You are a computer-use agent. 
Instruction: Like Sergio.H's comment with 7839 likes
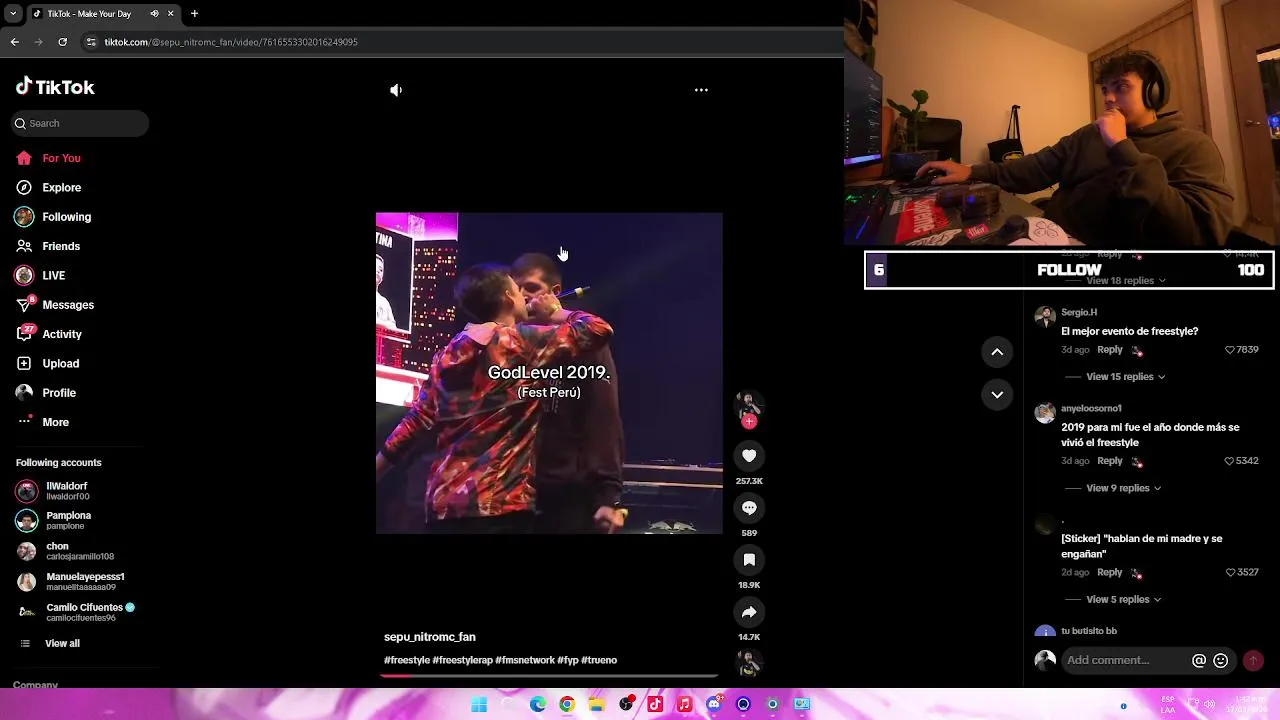click(1230, 350)
